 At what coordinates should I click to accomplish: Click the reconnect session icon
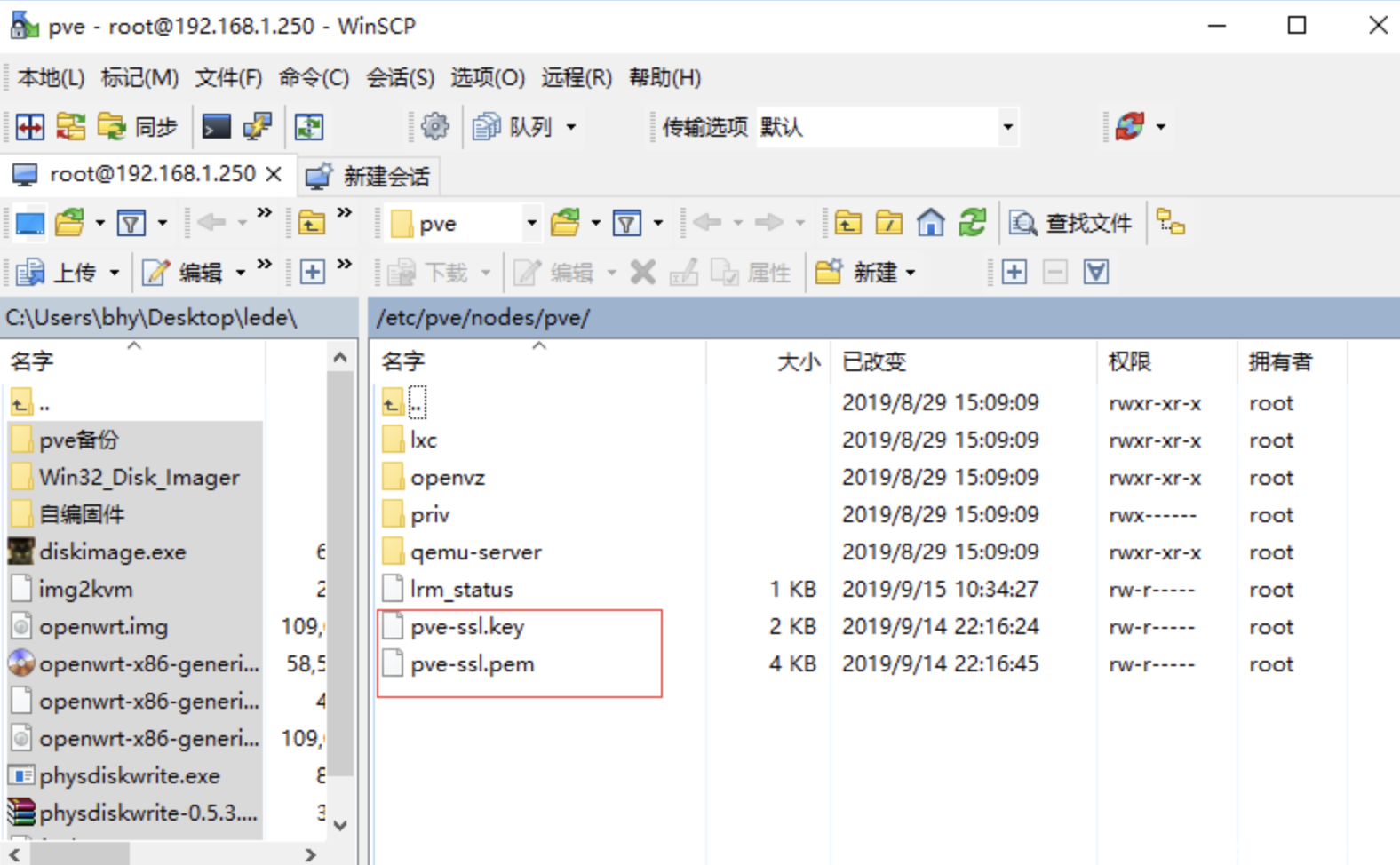click(x=1130, y=127)
